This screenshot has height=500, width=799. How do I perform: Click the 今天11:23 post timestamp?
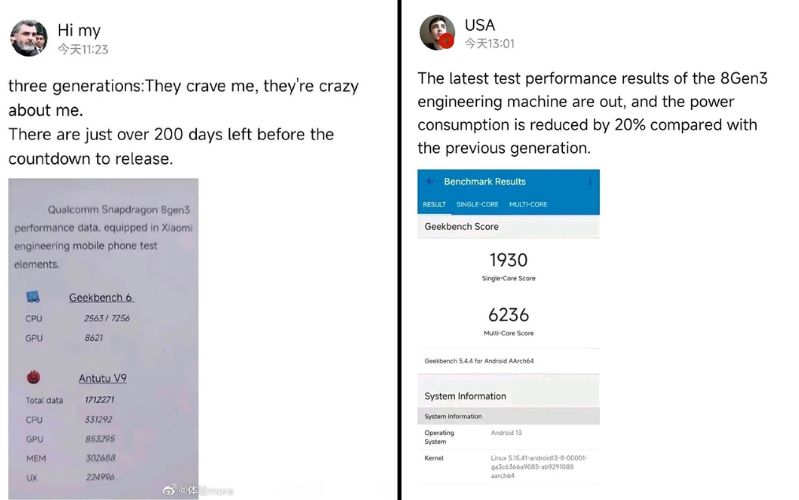click(x=82, y=48)
